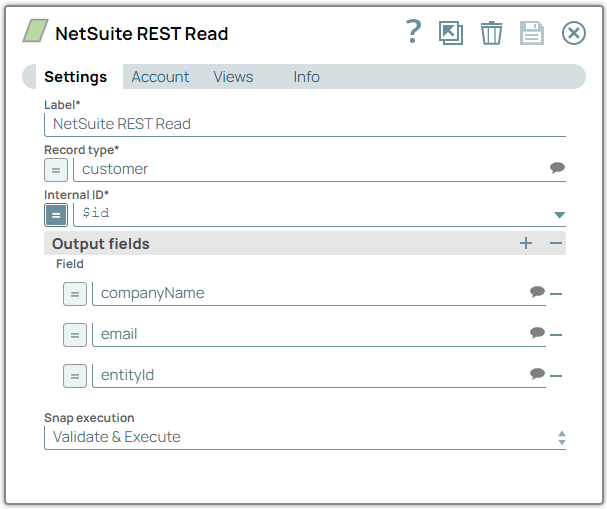Expand the Internal ID dropdown arrow
This screenshot has width=607, height=509.
[x=559, y=215]
